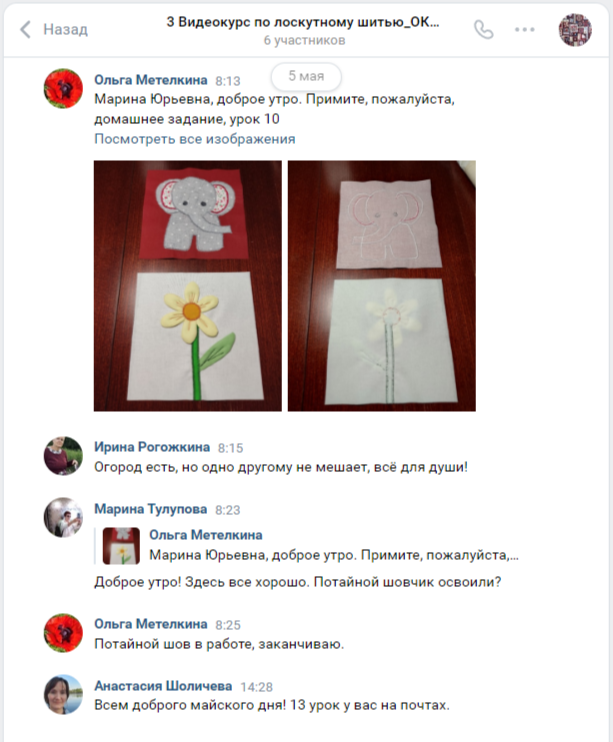
Task: Open Ирина Рогожкина's profile avatar
Action: coord(63,456)
